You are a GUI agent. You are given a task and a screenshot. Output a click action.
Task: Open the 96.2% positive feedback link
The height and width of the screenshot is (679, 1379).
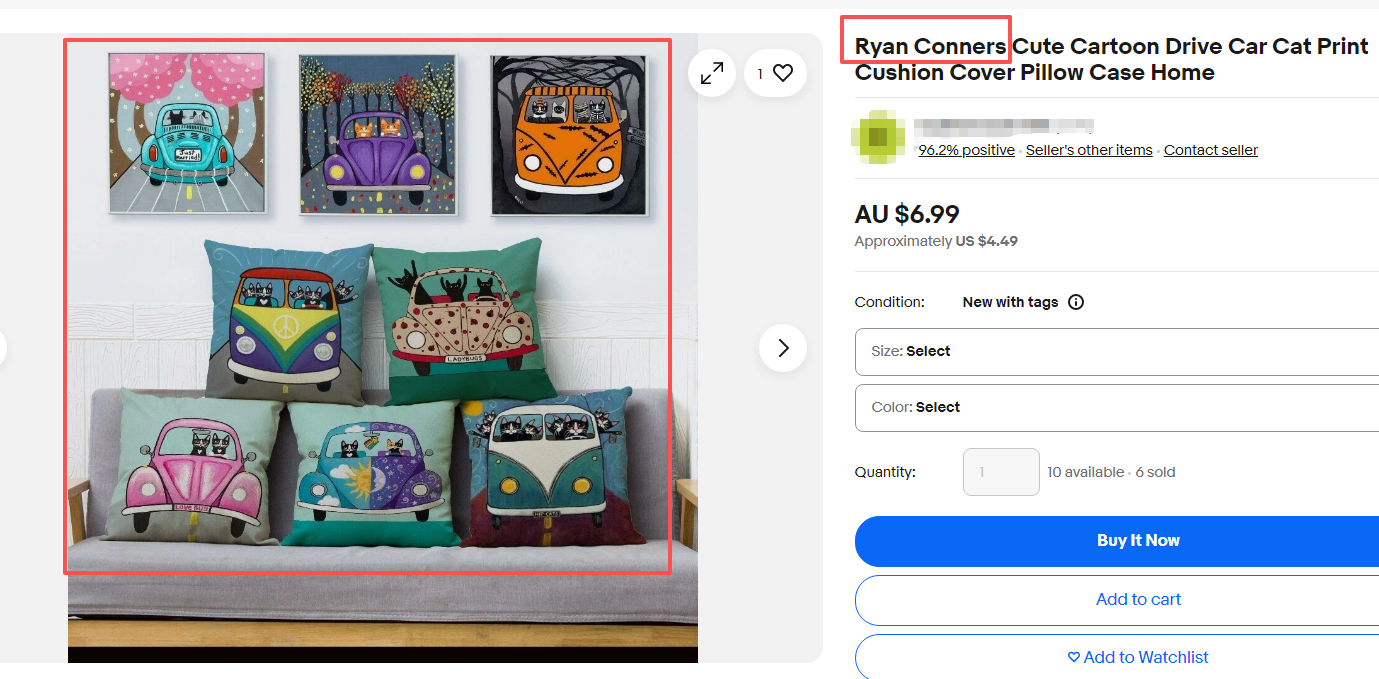(x=966, y=150)
